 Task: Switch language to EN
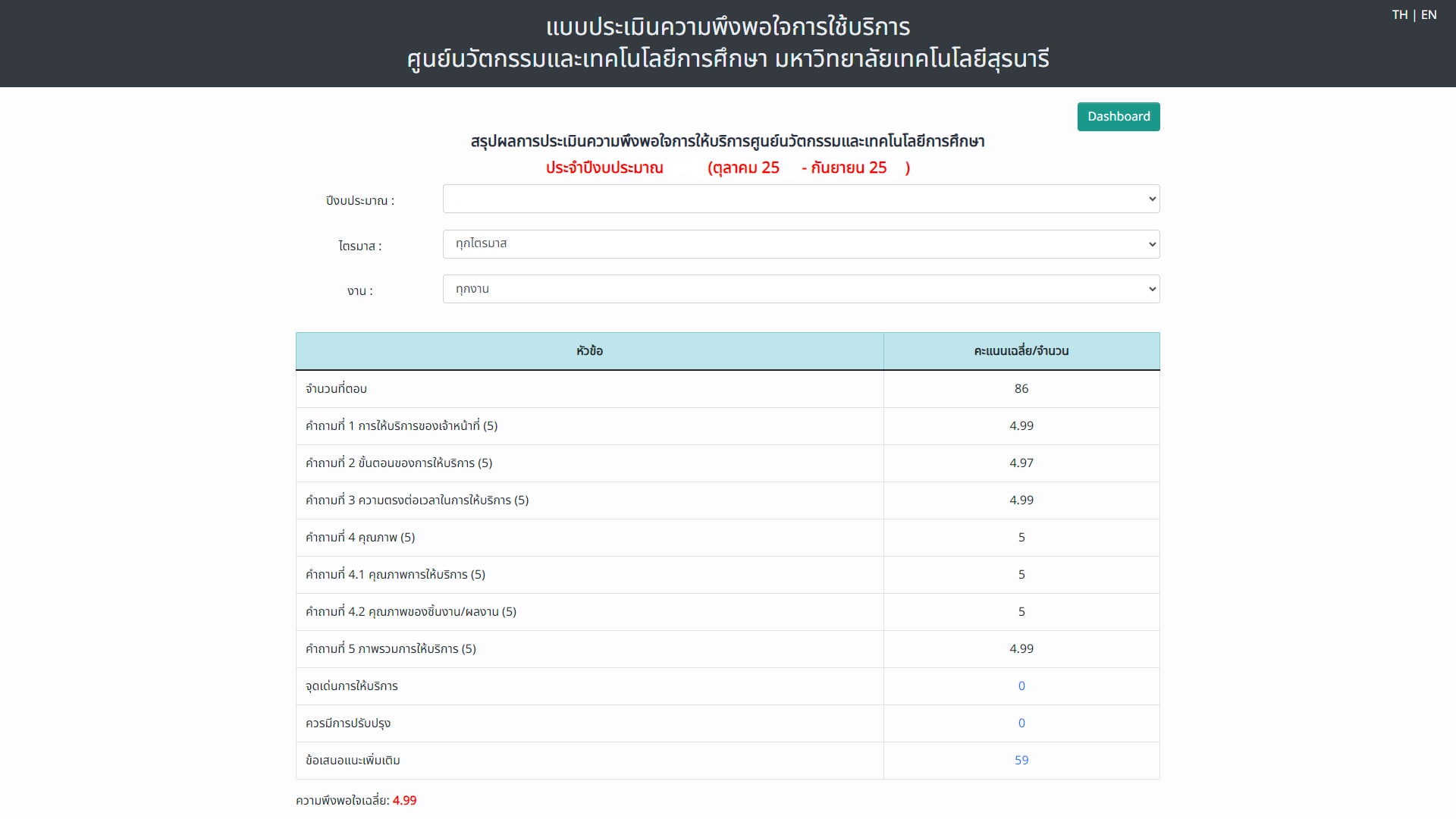click(1429, 15)
